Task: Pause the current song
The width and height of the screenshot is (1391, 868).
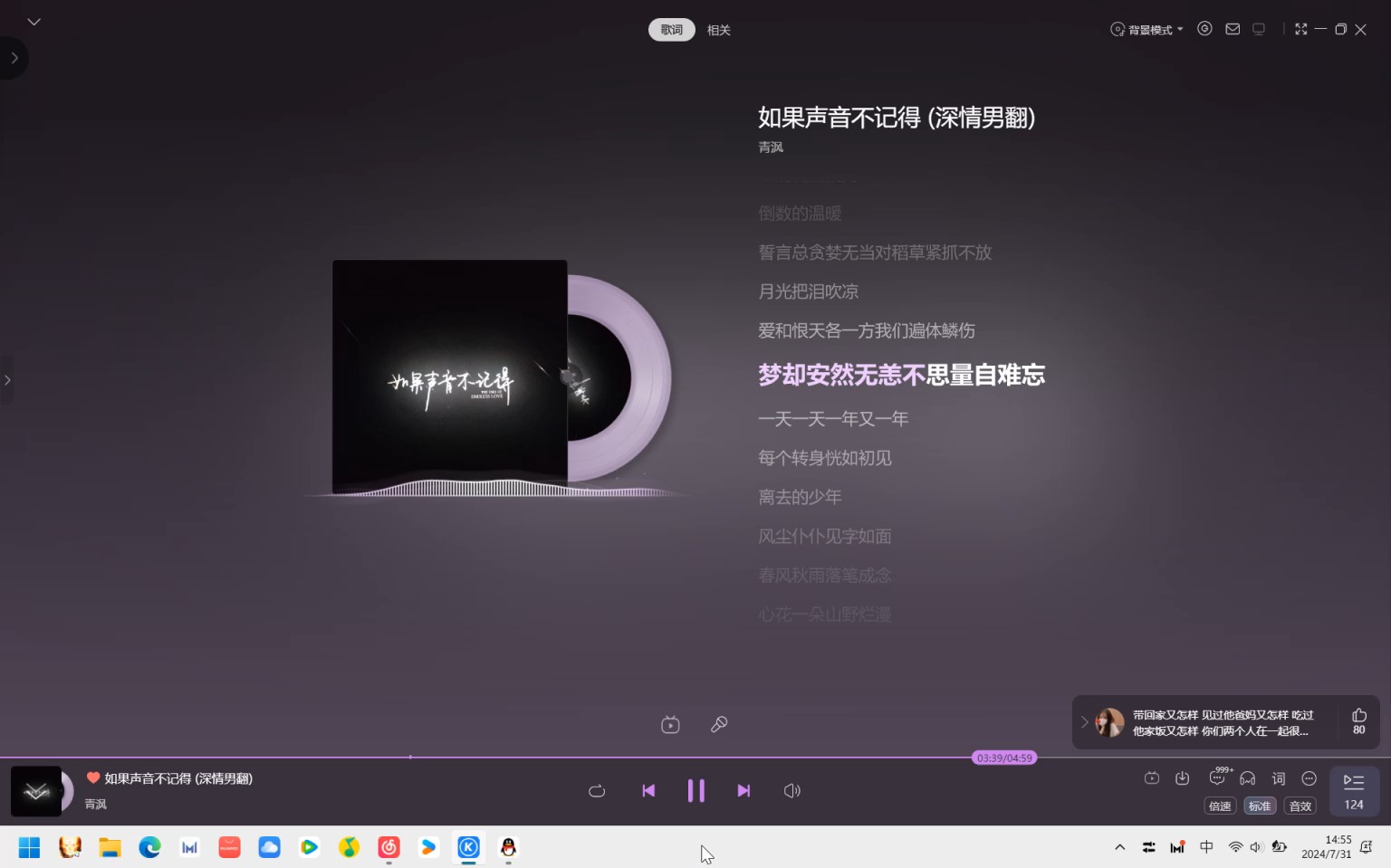Action: [695, 791]
